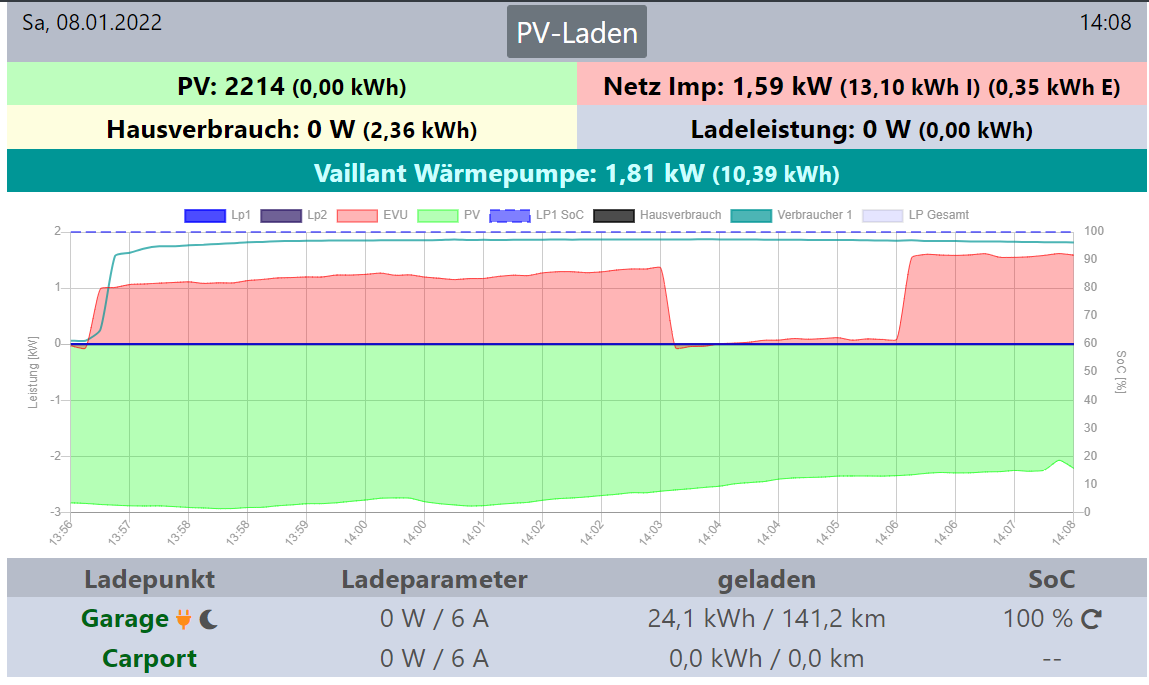1149x685 pixels.
Task: Click the green PV 2214 power tile
Action: tap(291, 86)
